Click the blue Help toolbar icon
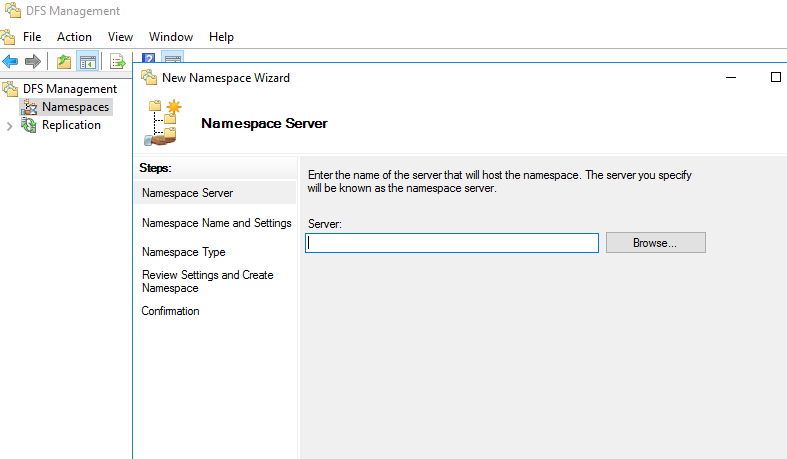Viewport: 787px width, 459px height. pyautogui.click(x=148, y=60)
